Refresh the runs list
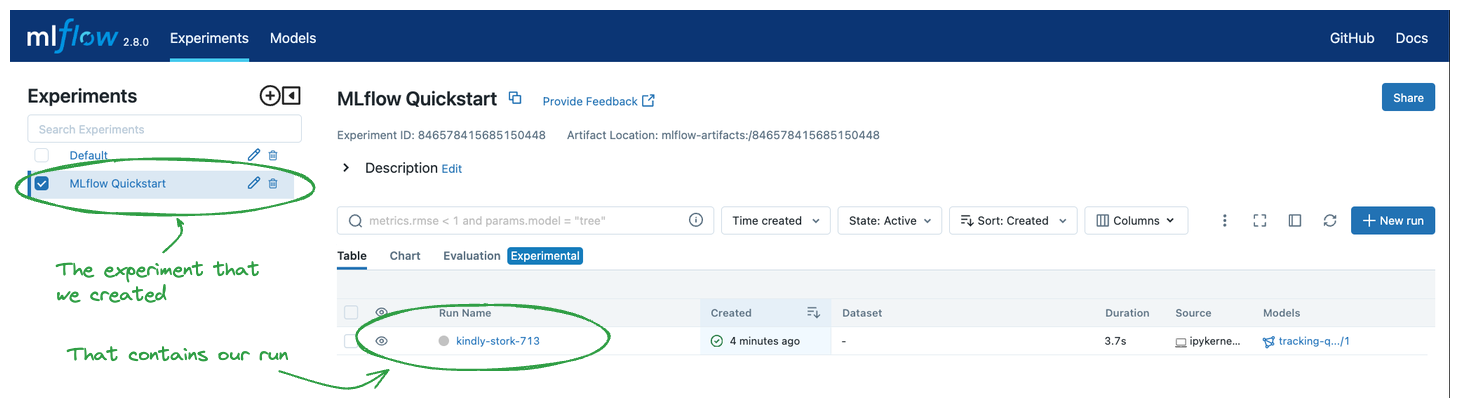Viewport: 1460px width, 408px height. coord(1329,221)
